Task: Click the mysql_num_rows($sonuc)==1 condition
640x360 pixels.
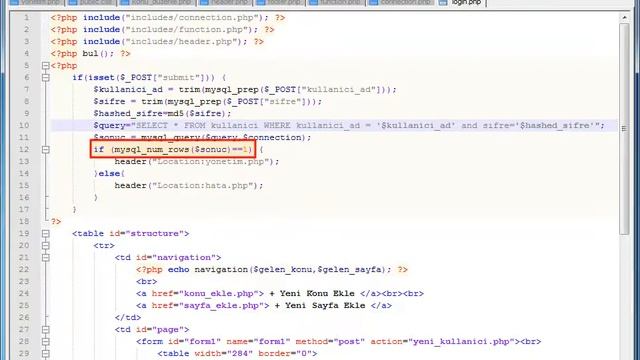Action: pos(182,149)
